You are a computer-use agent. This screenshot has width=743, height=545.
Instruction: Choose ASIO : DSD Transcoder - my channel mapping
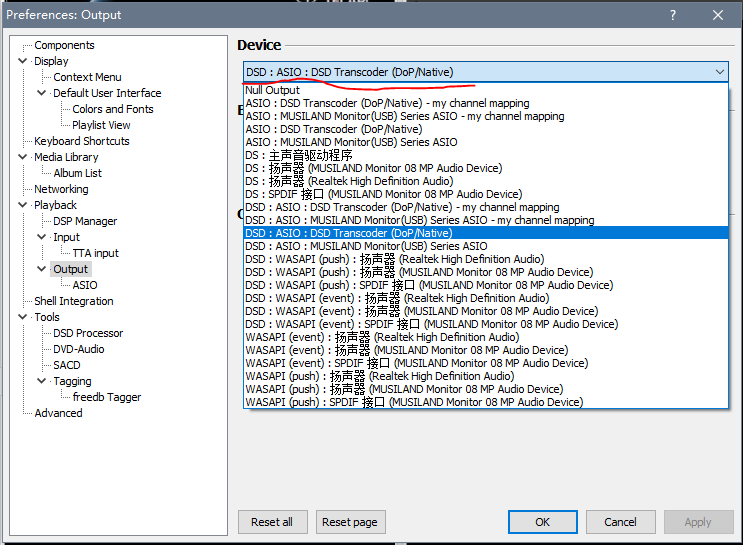(x=486, y=103)
